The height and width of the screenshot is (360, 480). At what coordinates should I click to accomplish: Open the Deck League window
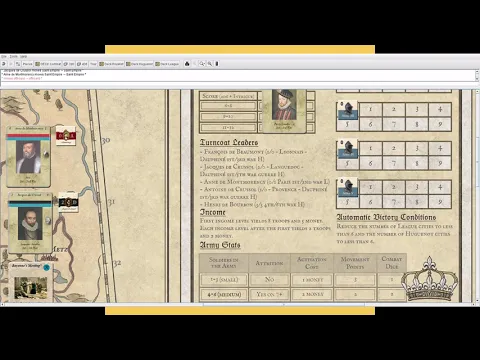[x=167, y=64]
